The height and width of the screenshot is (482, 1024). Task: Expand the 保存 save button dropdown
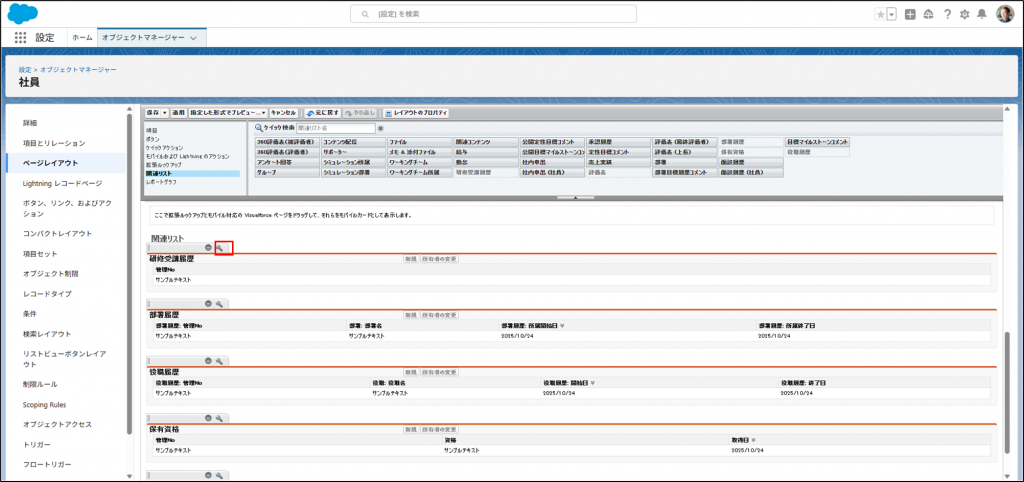(x=163, y=113)
